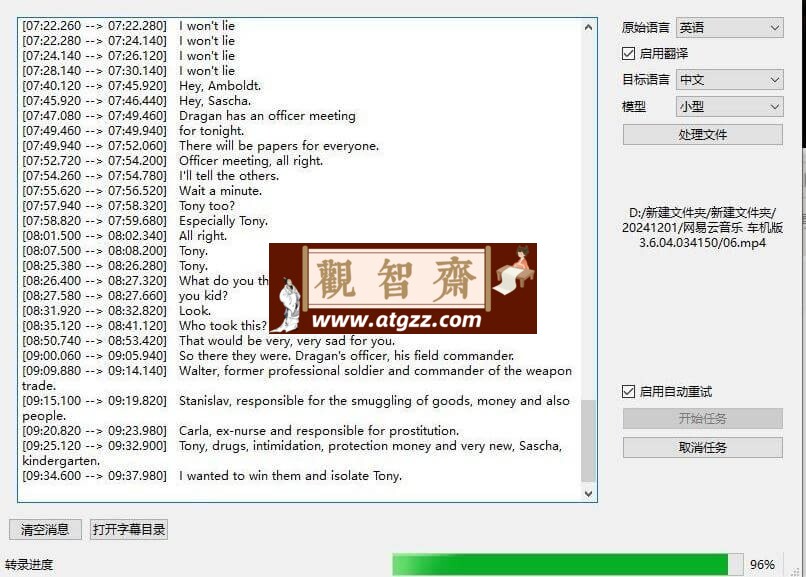Click the timestamp [08:07.500 --> 08:08.200]
Viewport: 806px width, 577px height.
point(95,251)
